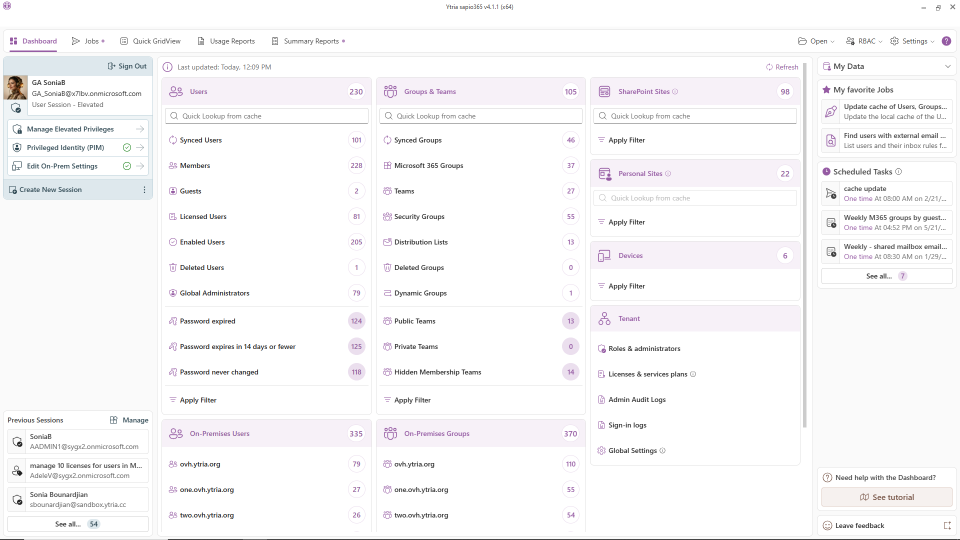Click the Privileged Identity (PIM) green check
Viewport: 960px width, 540px height.
click(127, 148)
